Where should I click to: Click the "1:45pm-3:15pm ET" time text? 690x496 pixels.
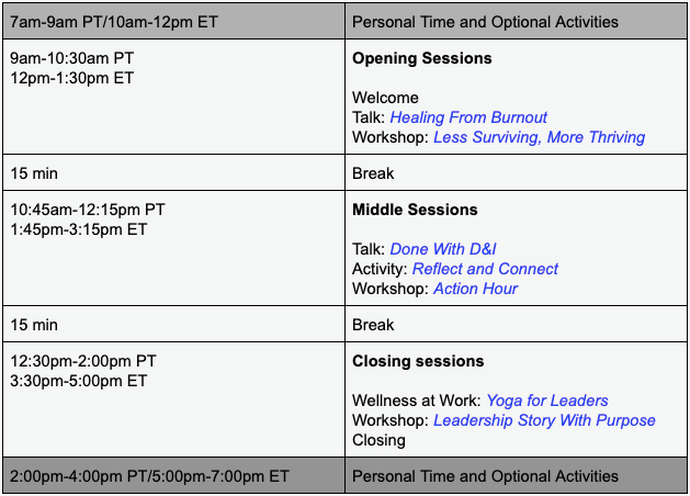pos(78,230)
